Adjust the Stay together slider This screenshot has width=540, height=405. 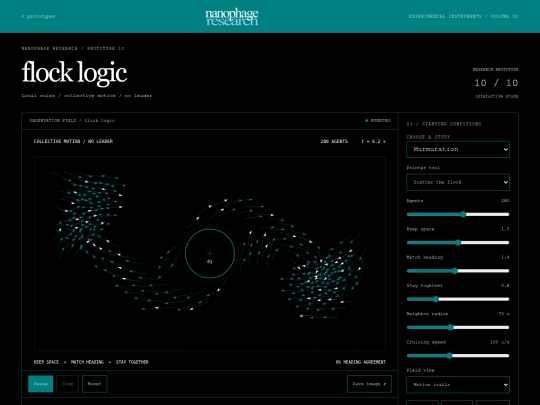458,299
